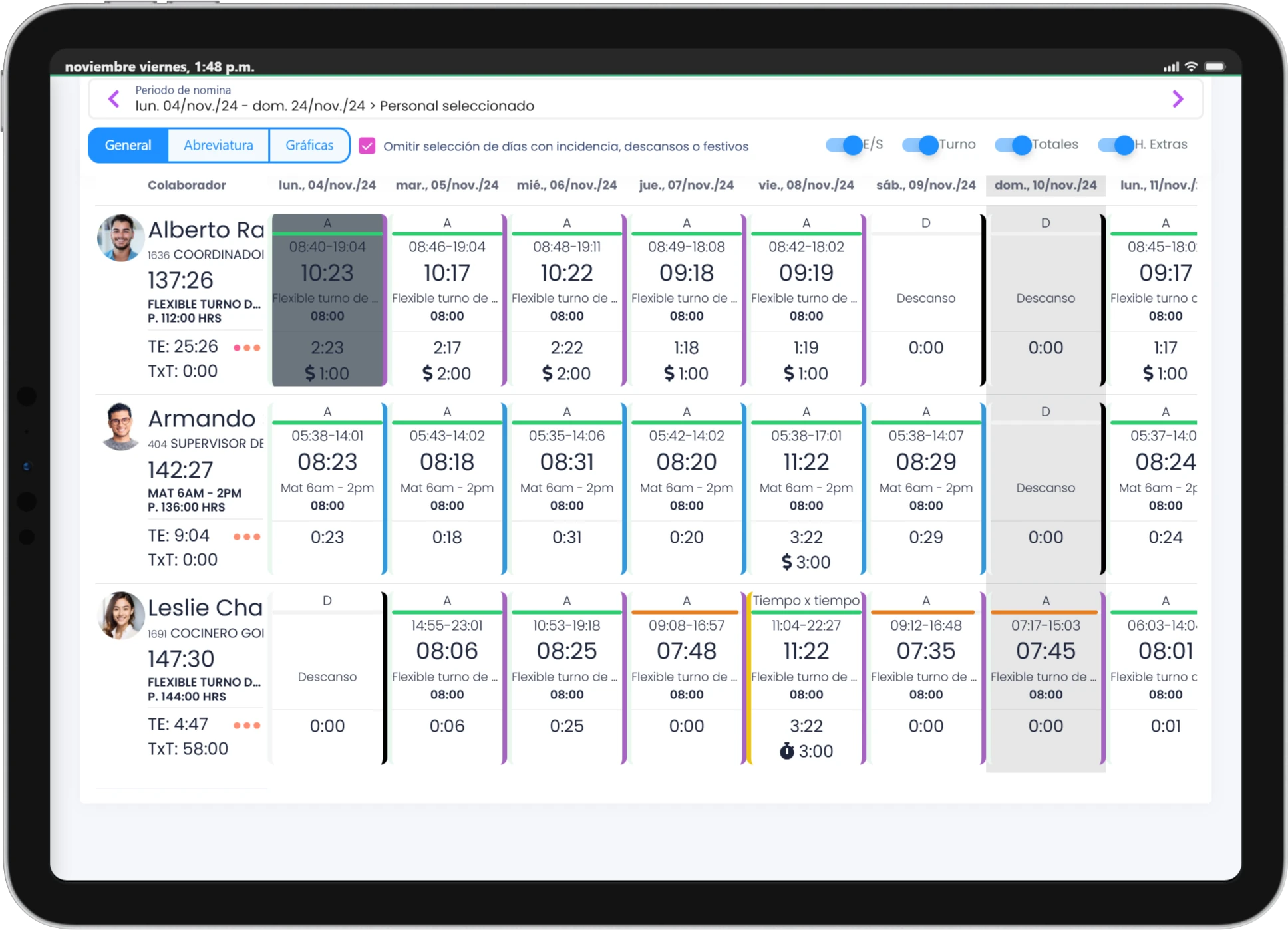The image size is (1288, 930).
Task: Select the General view button
Action: pos(128,144)
